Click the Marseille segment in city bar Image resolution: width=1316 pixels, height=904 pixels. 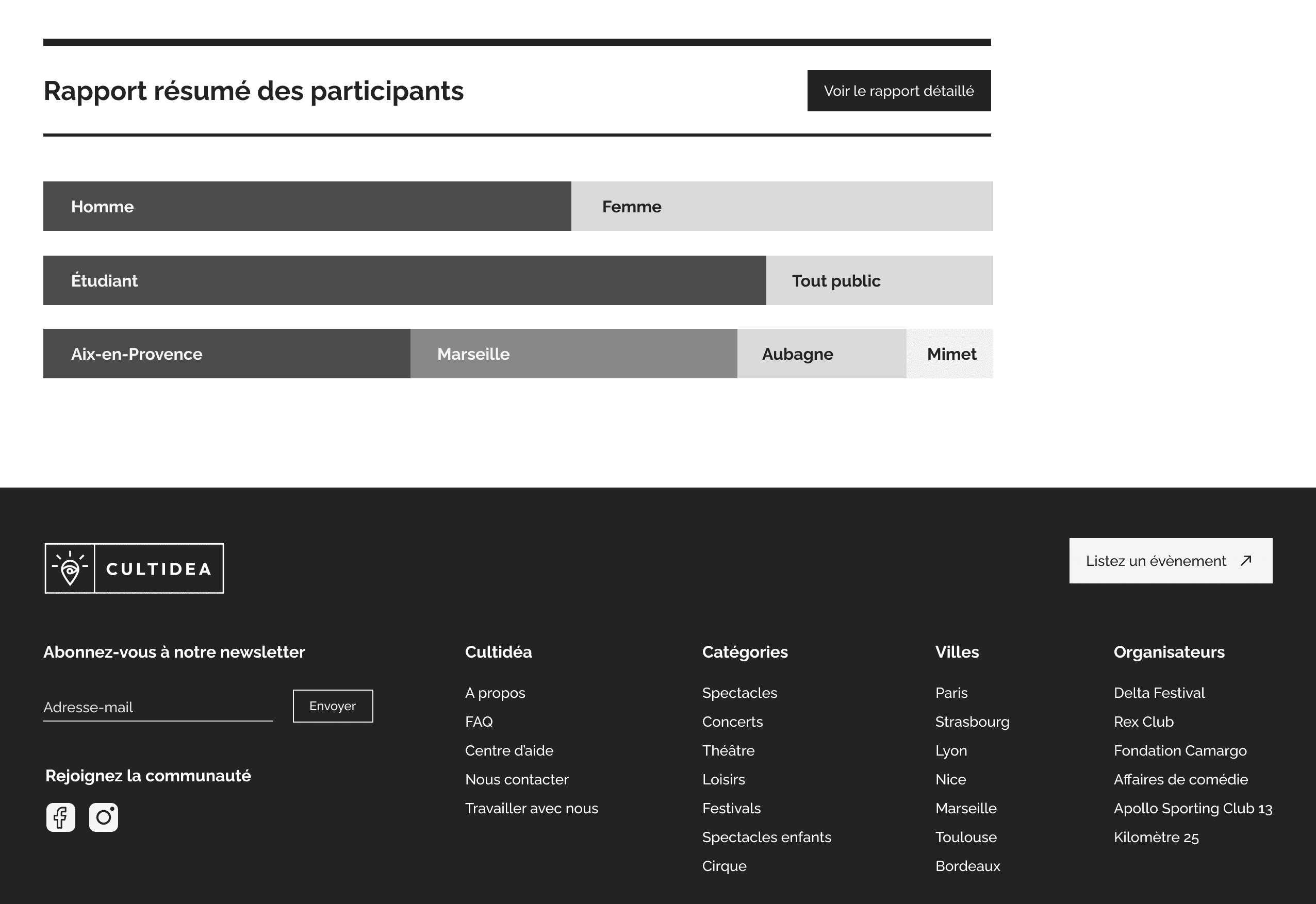[573, 354]
